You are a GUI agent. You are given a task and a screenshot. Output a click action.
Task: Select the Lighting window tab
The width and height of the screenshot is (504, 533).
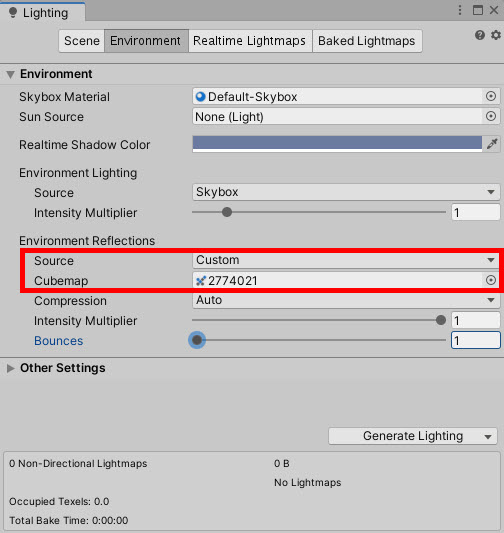pyautogui.click(x=41, y=13)
